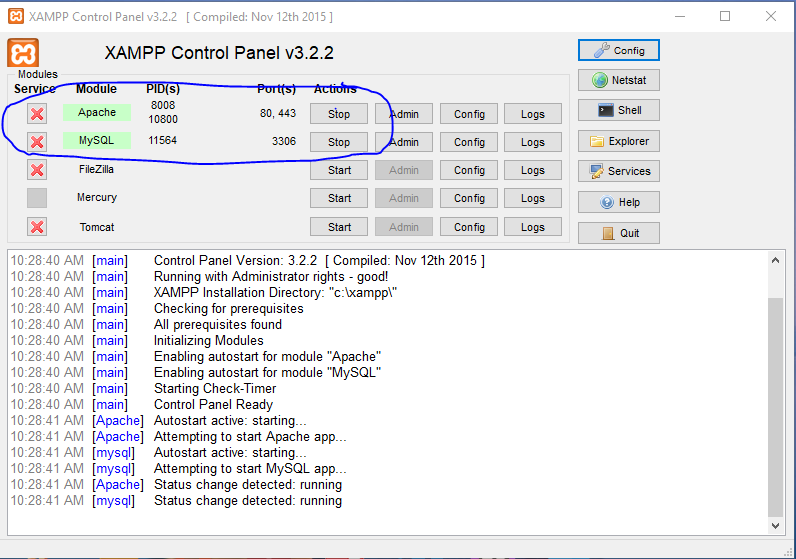
Task: Click the MySQL PID "11564"
Action: pos(162,140)
